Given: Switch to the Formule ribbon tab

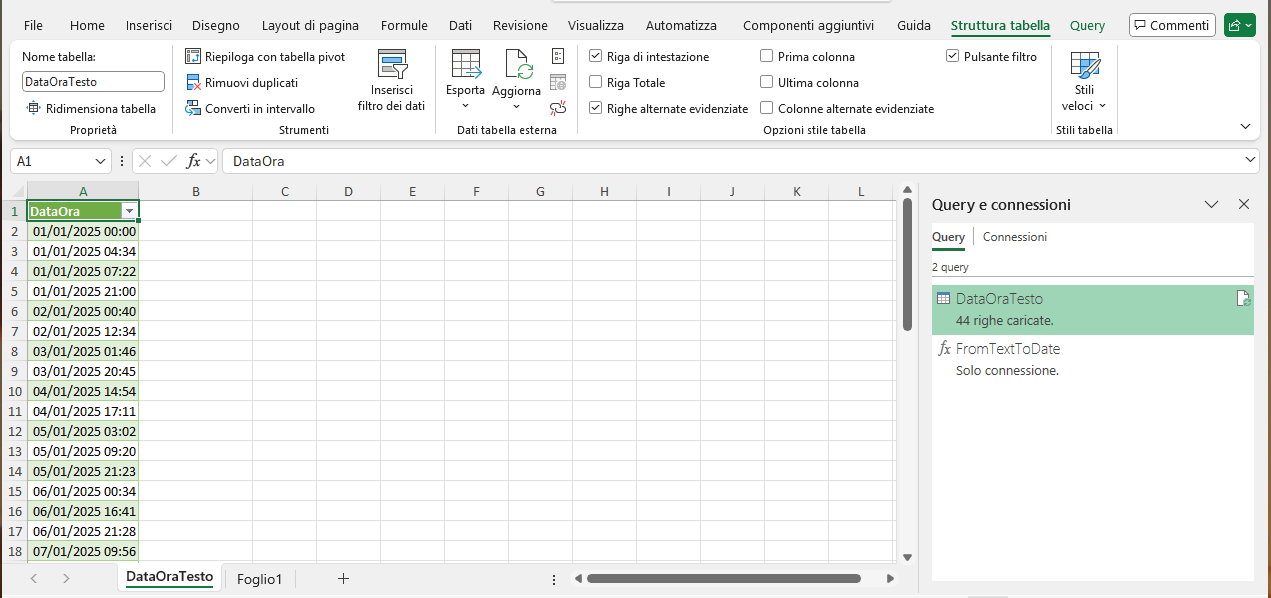Looking at the screenshot, I should click(404, 25).
